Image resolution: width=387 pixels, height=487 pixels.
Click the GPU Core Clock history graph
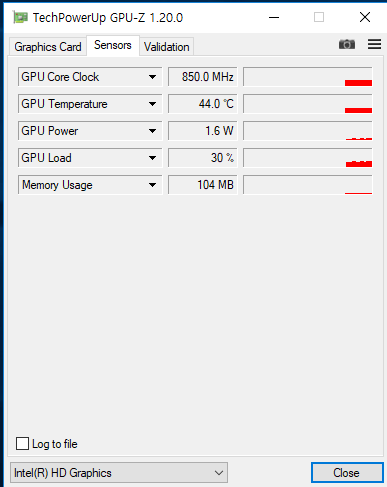click(x=308, y=77)
